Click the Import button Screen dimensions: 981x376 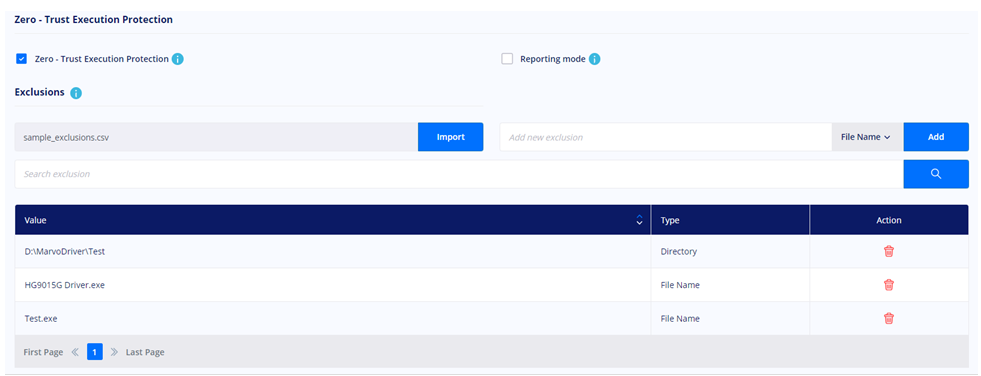tap(450, 137)
